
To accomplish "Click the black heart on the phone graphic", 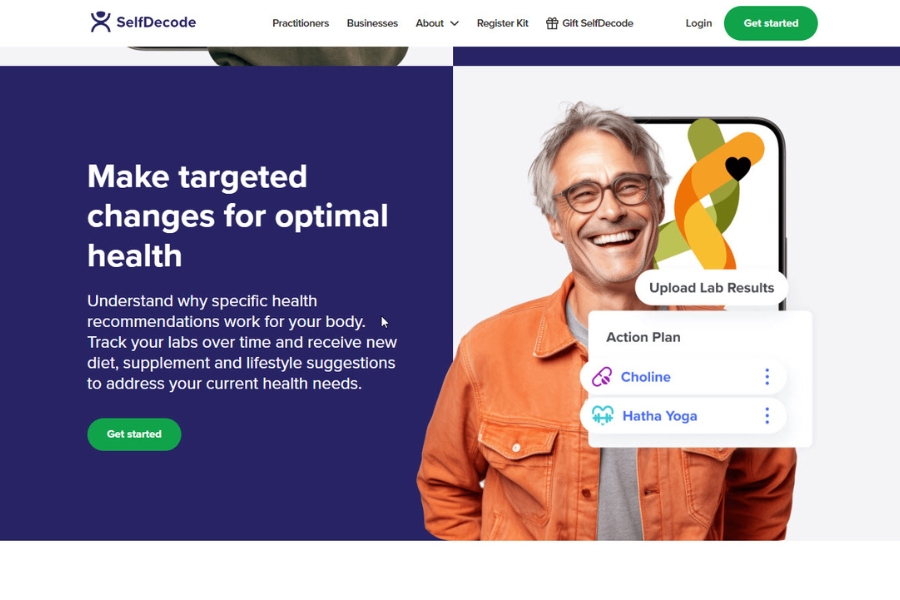I will point(738,168).
